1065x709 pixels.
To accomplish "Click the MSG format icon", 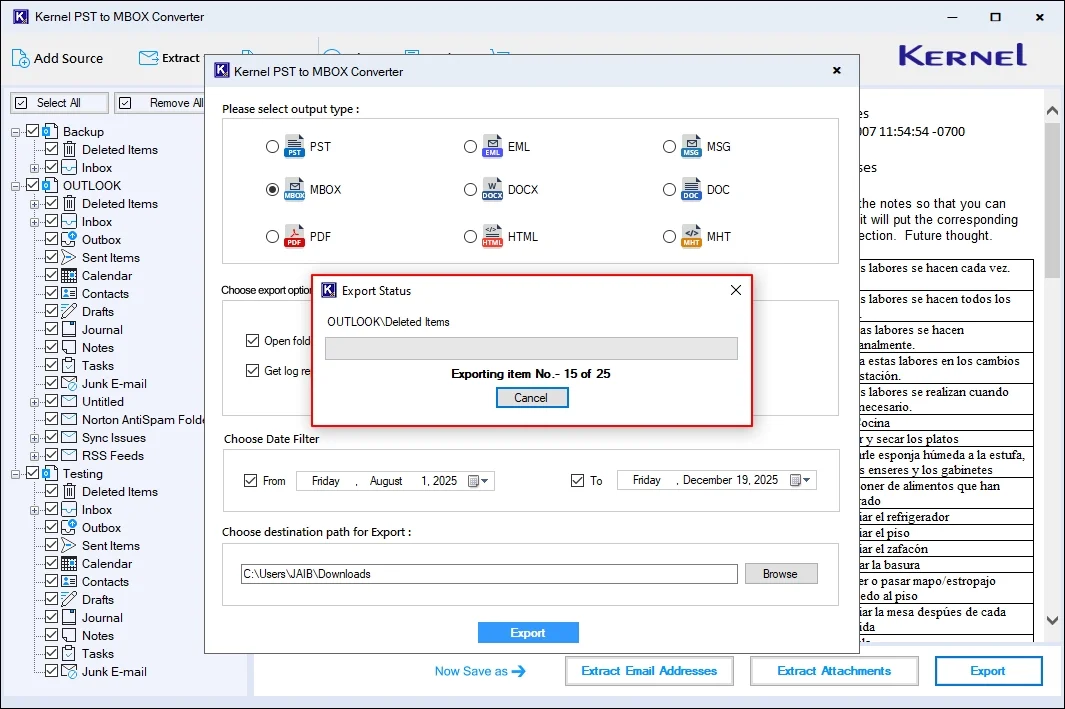I will coord(691,146).
